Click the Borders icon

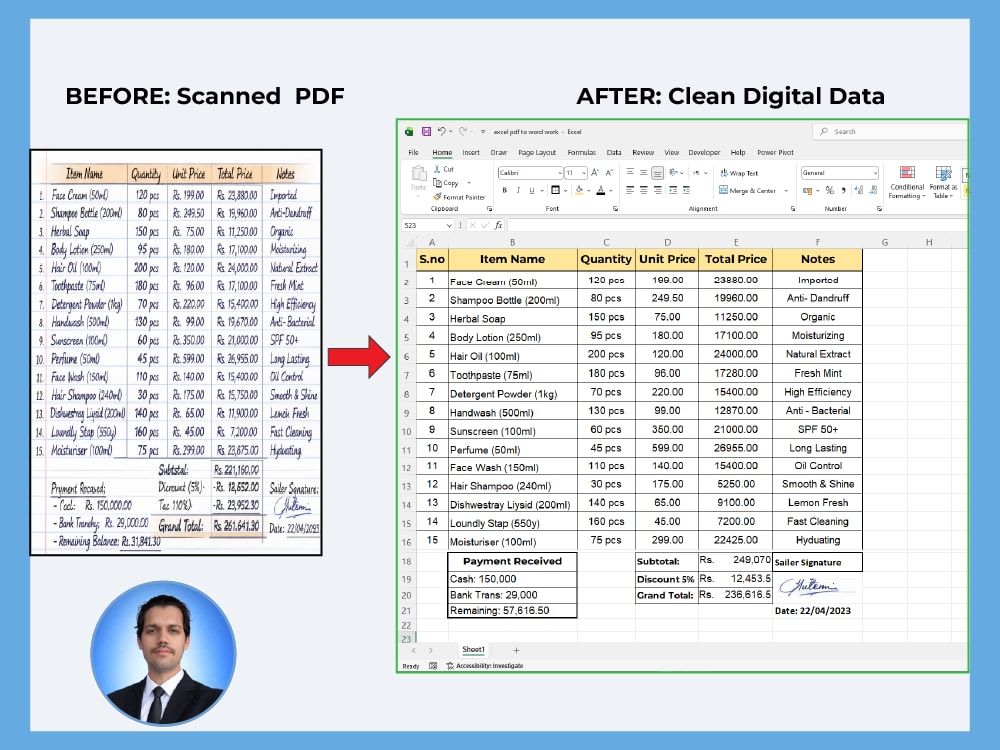pyautogui.click(x=555, y=190)
